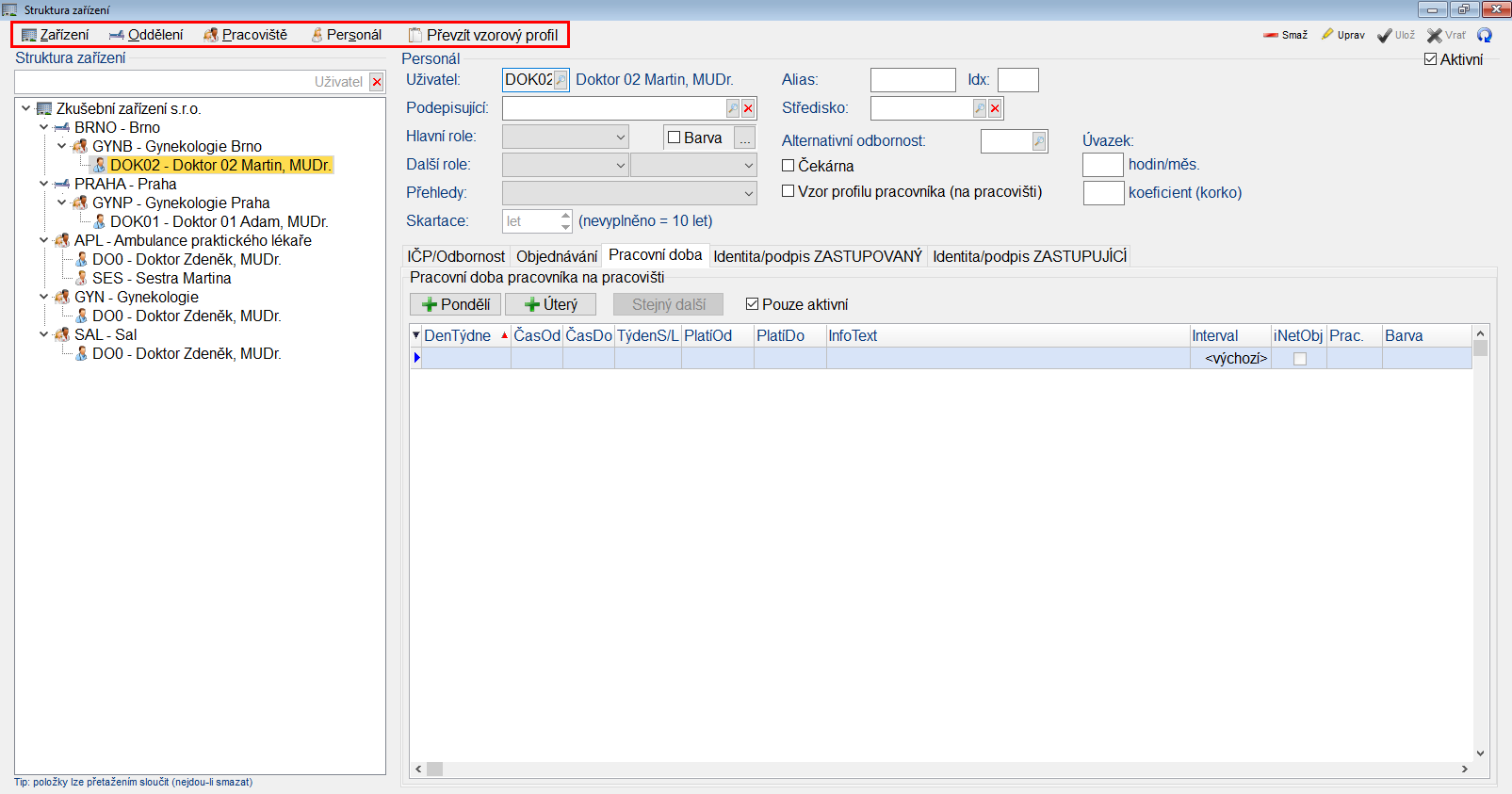Collapse the BRNO - Brno tree node
1512x794 pixels.
(x=43, y=127)
